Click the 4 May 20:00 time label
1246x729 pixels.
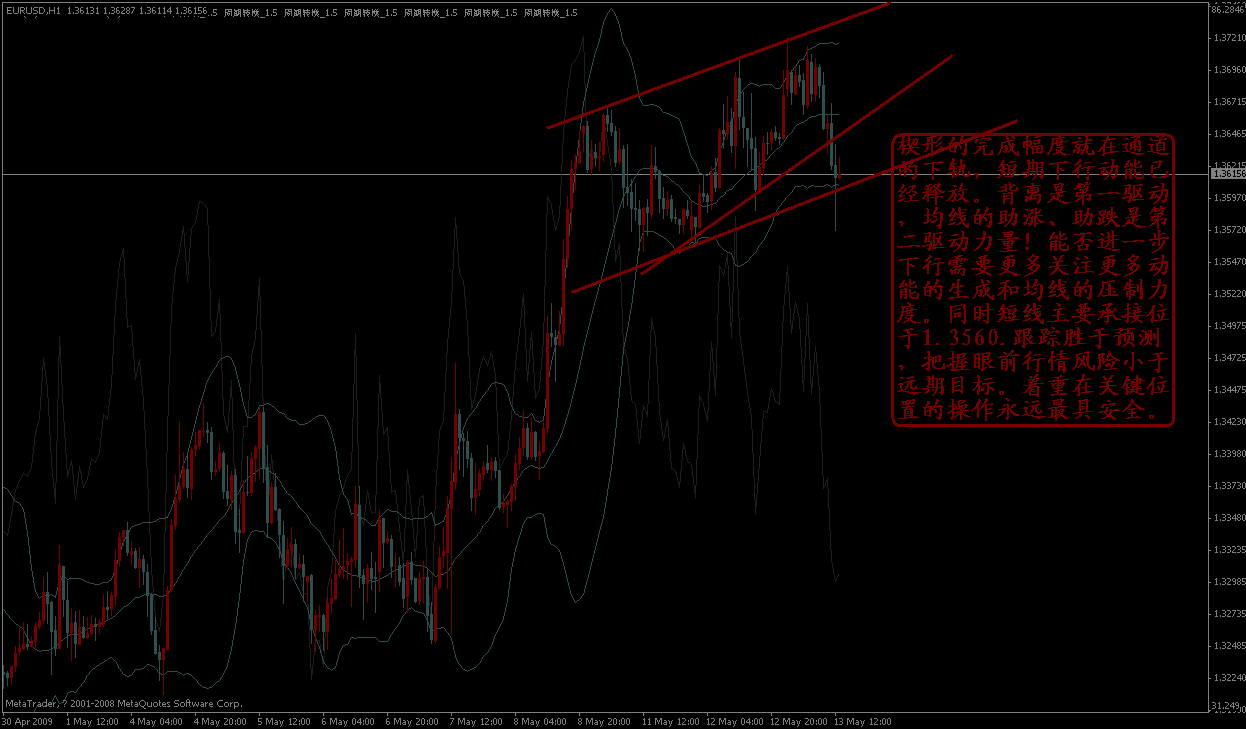[x=218, y=721]
